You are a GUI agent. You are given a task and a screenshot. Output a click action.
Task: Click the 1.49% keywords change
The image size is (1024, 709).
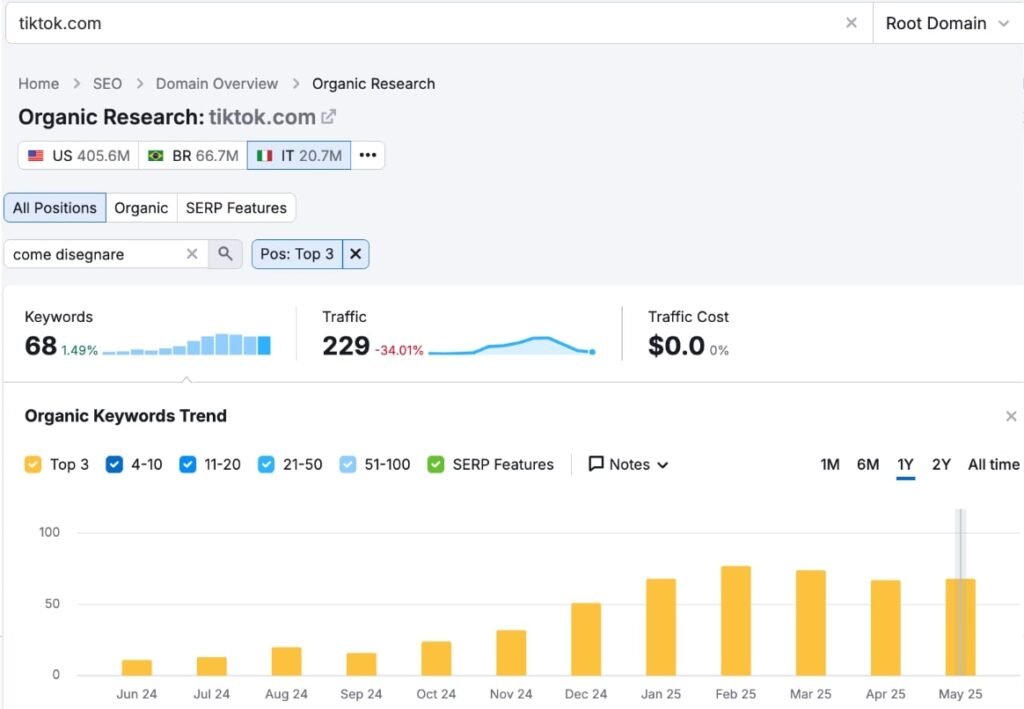click(80, 350)
